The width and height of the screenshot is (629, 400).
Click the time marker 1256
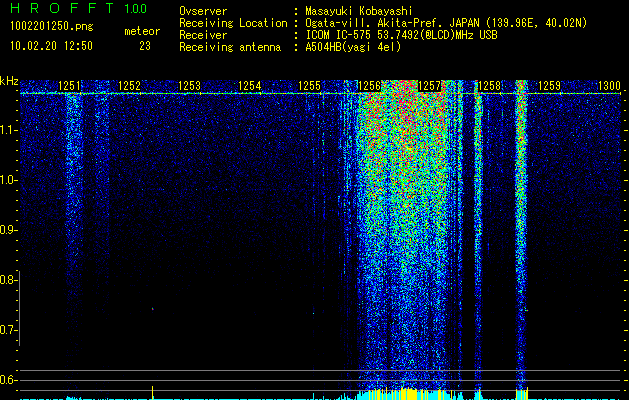point(369,86)
